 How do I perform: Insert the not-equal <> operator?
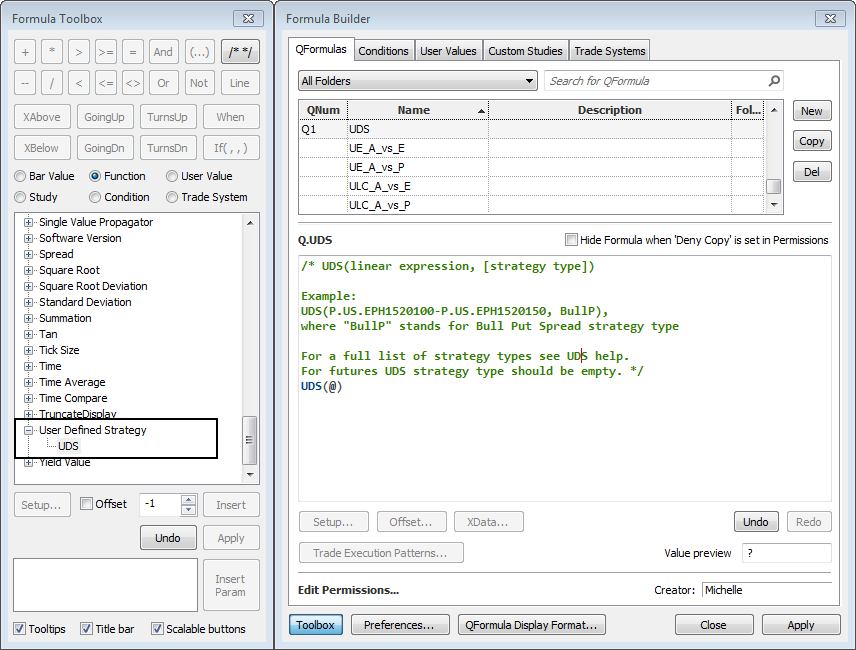133,83
